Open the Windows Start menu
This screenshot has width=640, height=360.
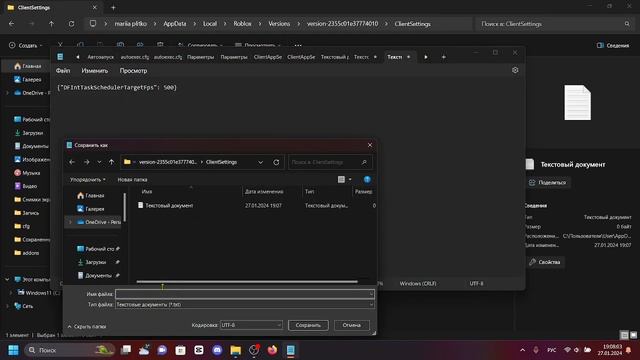pyautogui.click(x=13, y=350)
